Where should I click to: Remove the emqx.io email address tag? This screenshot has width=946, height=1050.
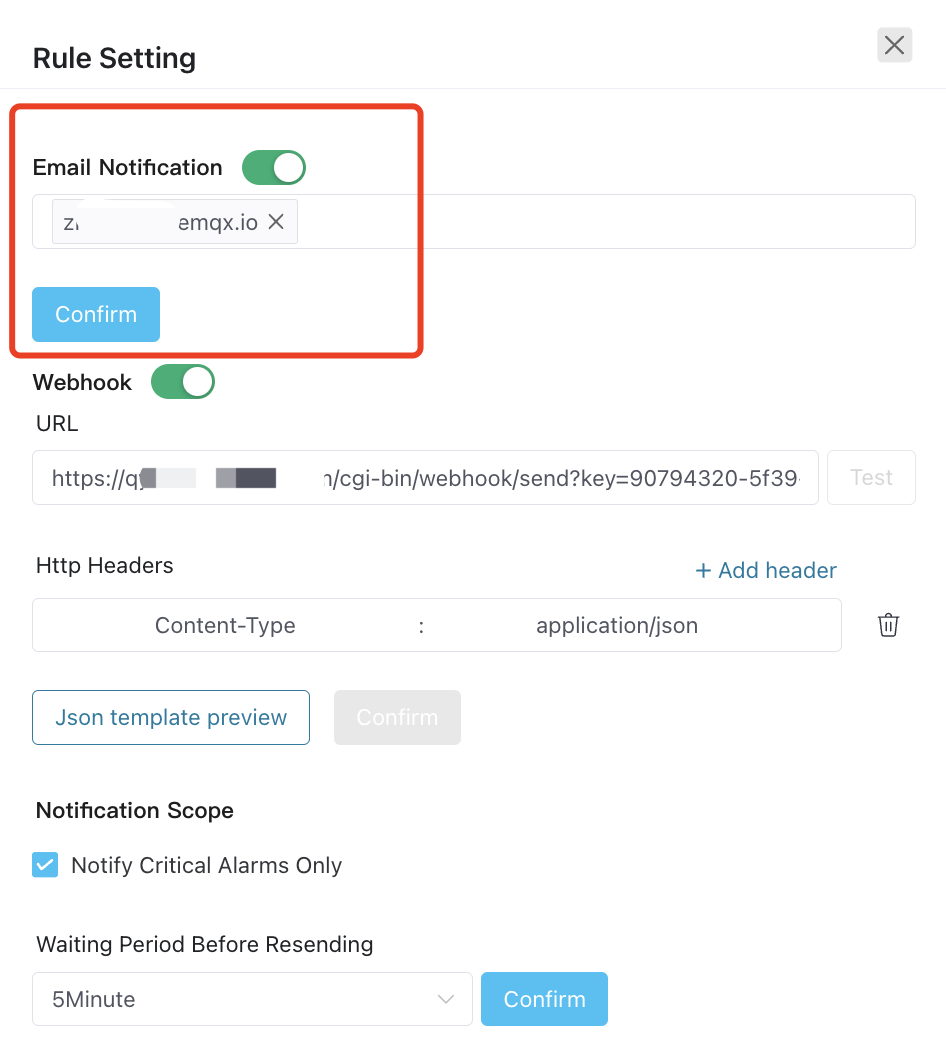coord(276,222)
